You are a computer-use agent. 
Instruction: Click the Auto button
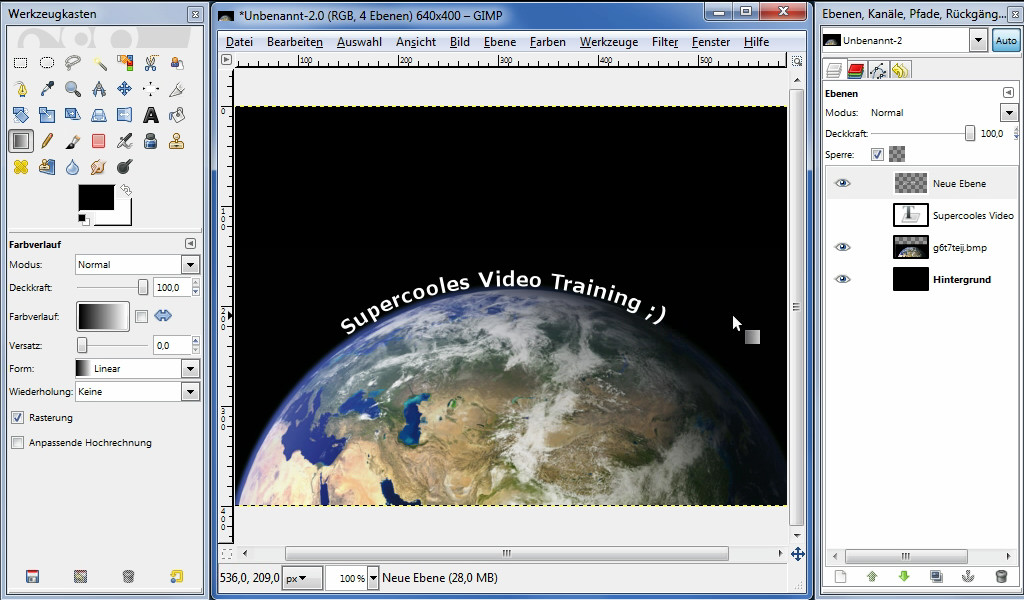pyautogui.click(x=1006, y=40)
